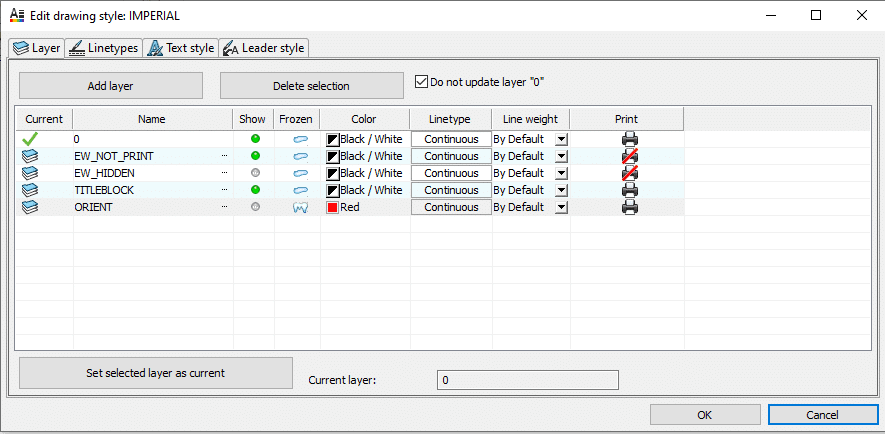Open the Continuous linetype selector for EW_HIDDEN
Screen dimensions: 885x434
(451, 173)
